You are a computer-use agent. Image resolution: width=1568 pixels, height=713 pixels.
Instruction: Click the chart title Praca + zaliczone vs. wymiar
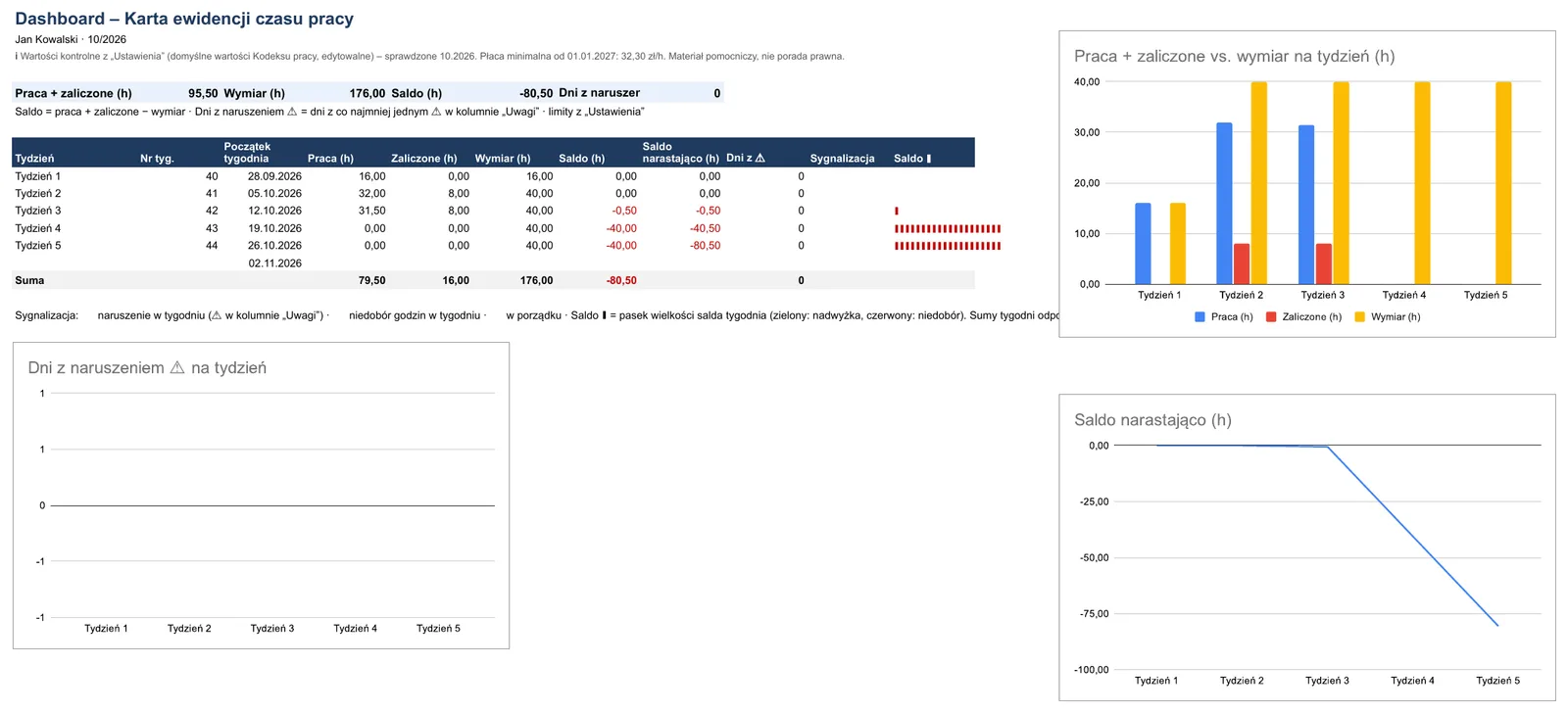coord(1234,57)
